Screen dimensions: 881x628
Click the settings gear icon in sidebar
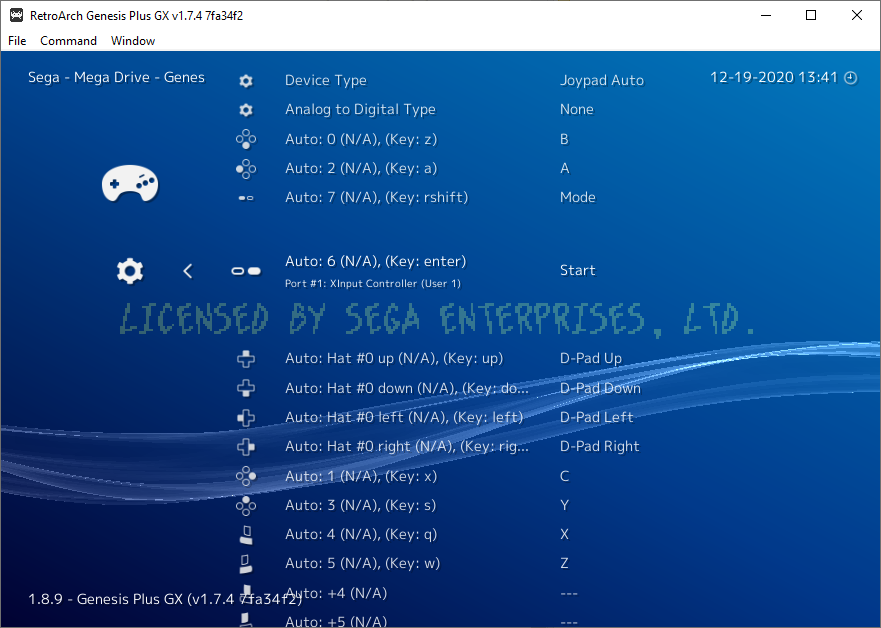[130, 271]
